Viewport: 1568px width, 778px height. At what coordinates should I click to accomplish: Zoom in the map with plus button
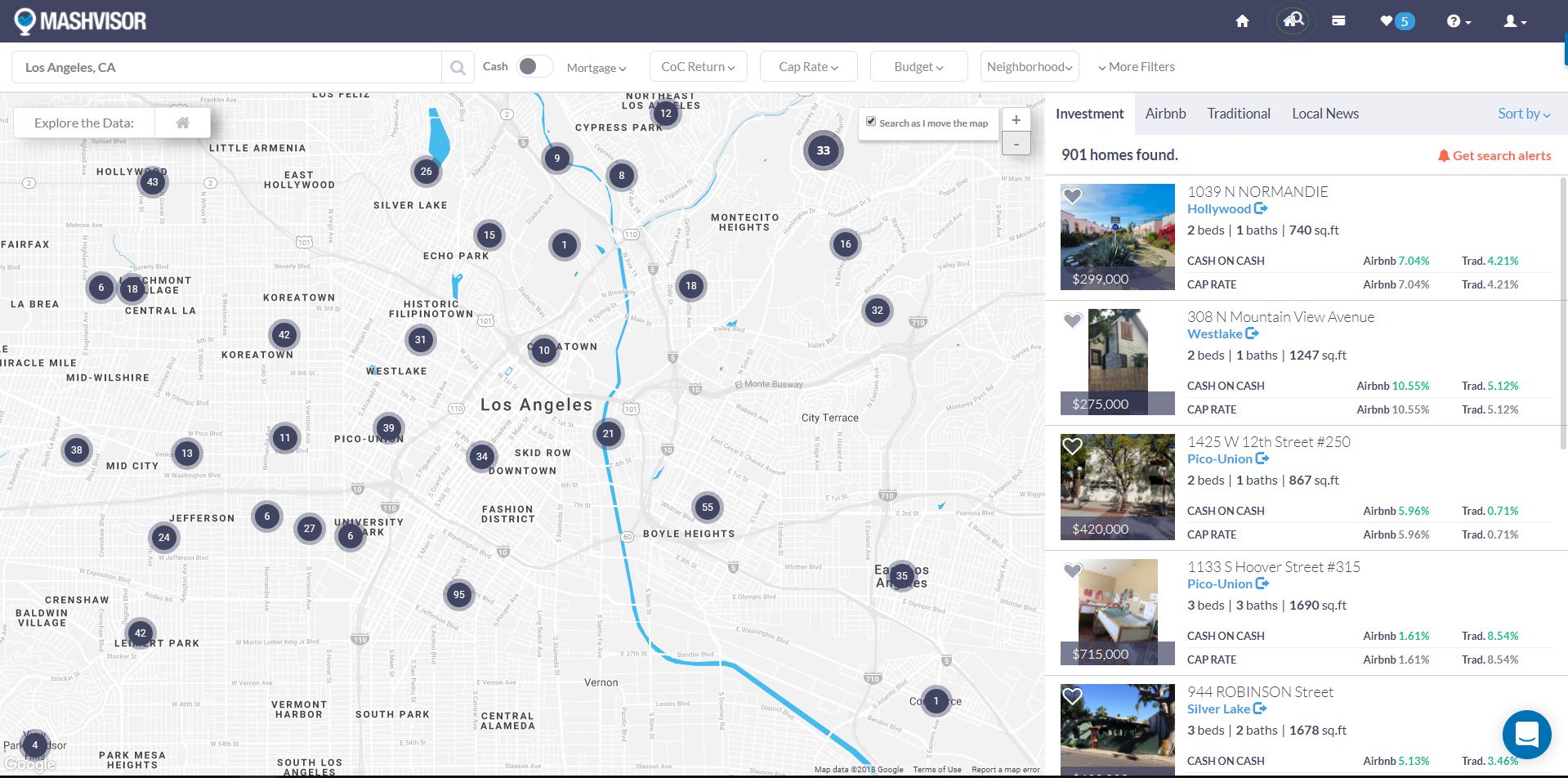click(x=1016, y=120)
